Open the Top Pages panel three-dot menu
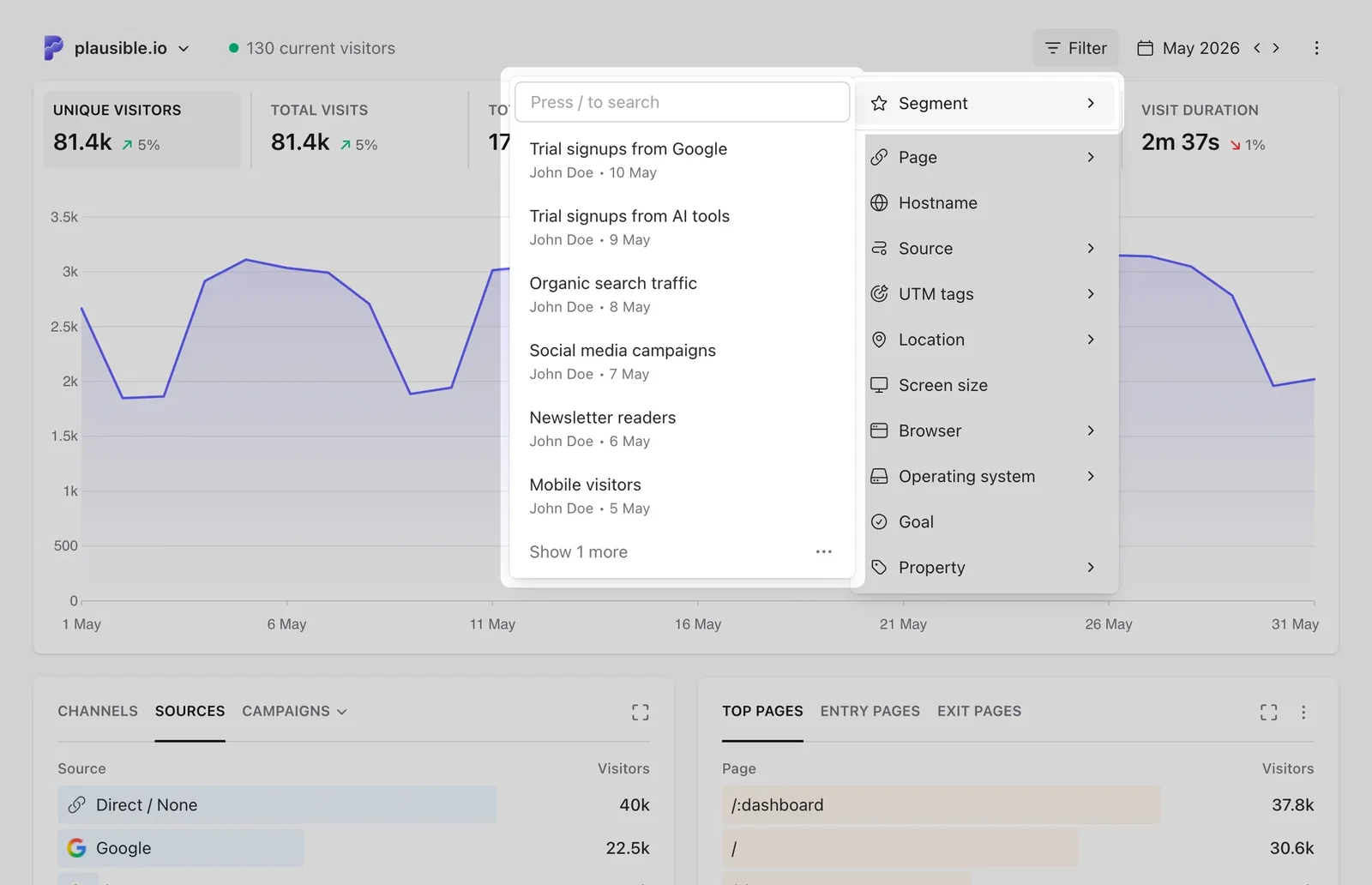 (1303, 712)
